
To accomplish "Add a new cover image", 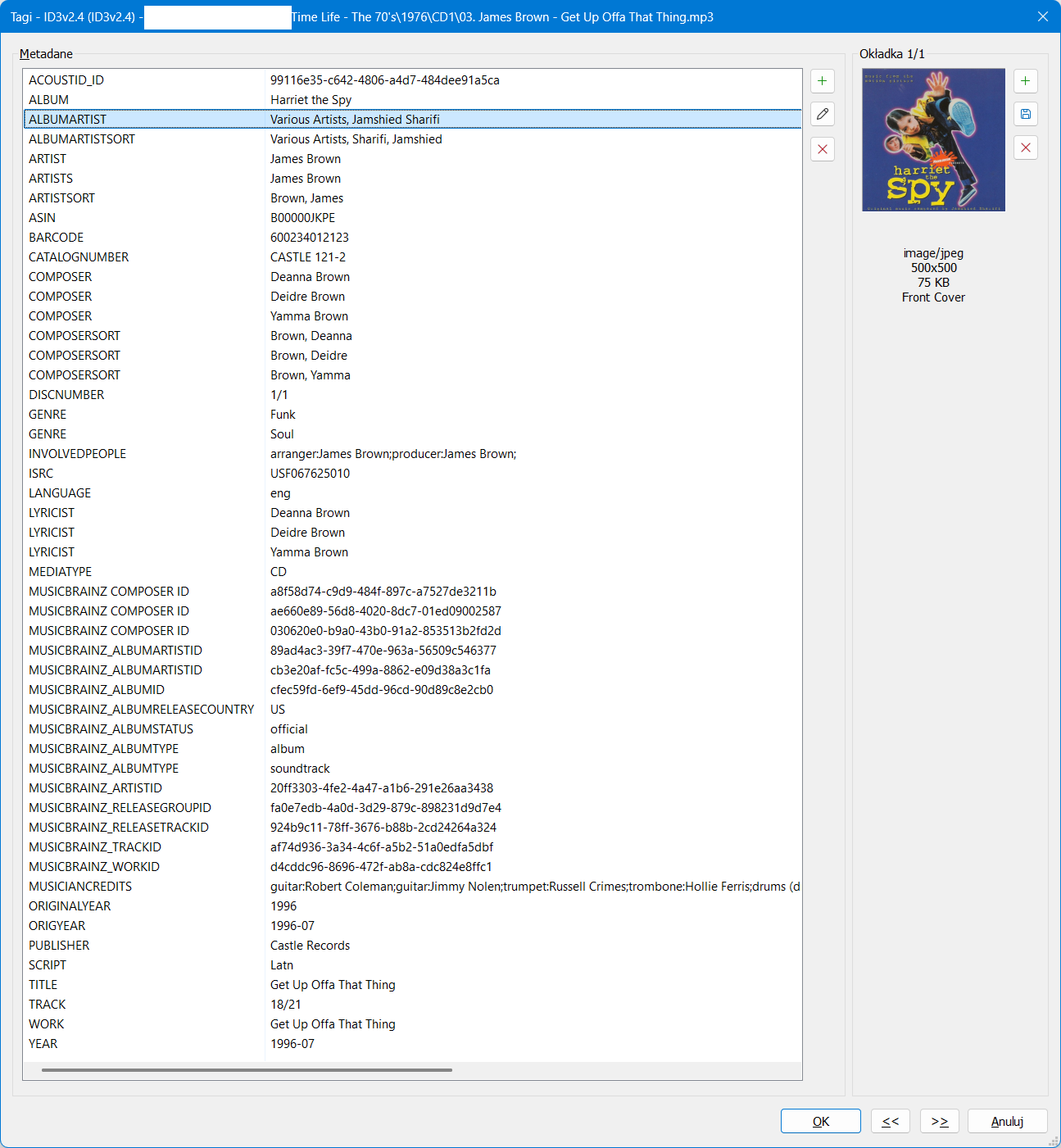I will (1025, 81).
